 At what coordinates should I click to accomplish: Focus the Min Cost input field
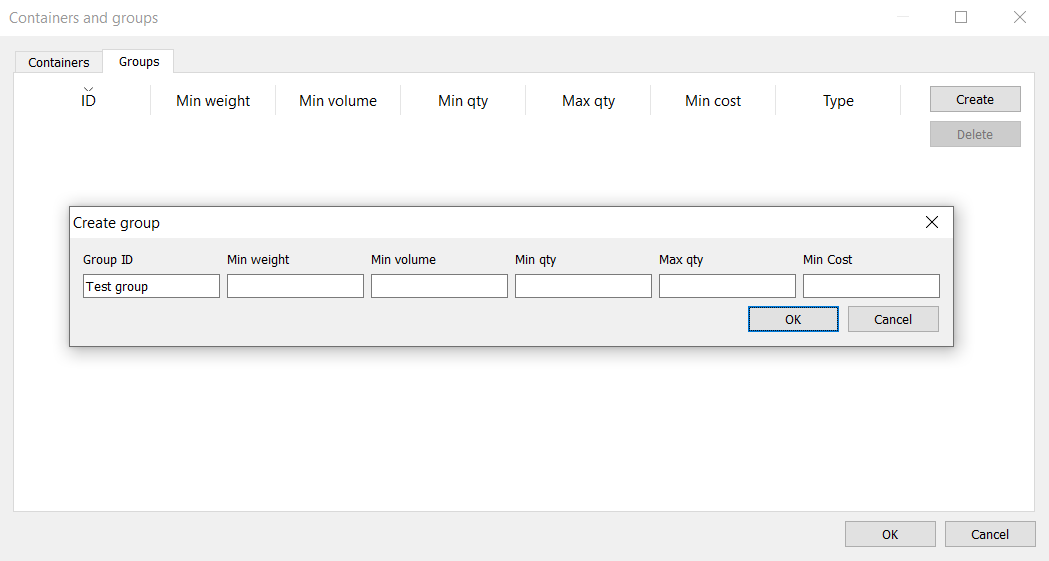point(871,286)
